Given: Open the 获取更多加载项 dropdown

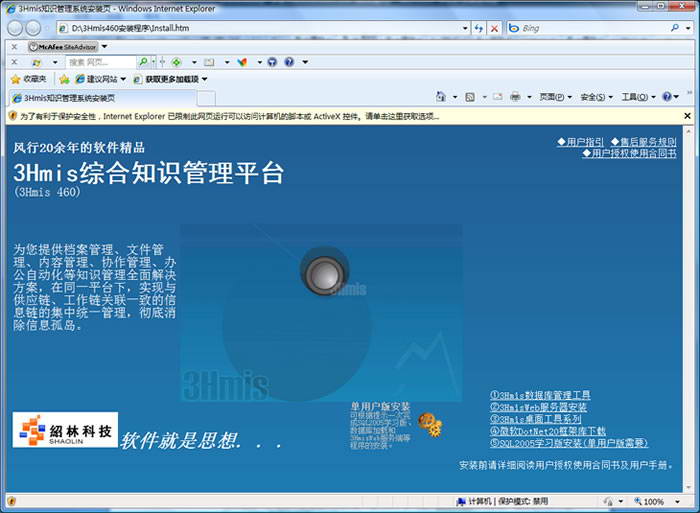Looking at the screenshot, I should (x=204, y=79).
